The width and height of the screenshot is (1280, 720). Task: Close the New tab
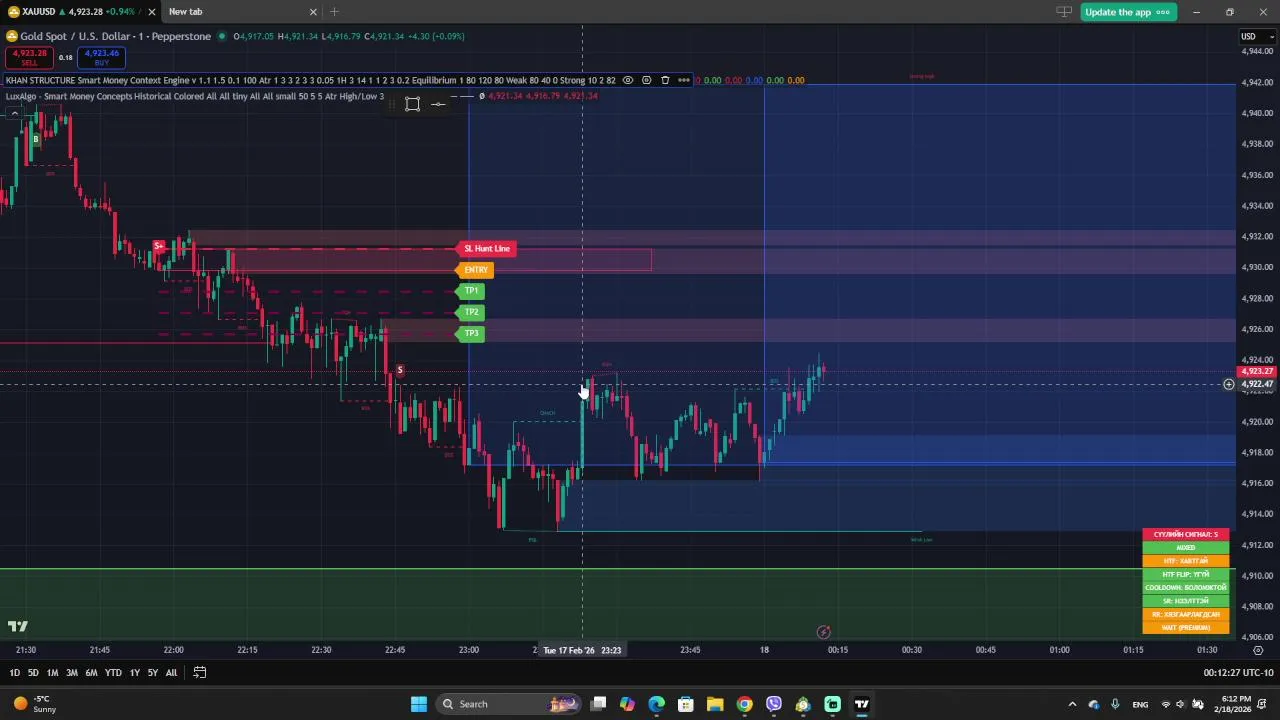click(x=313, y=12)
